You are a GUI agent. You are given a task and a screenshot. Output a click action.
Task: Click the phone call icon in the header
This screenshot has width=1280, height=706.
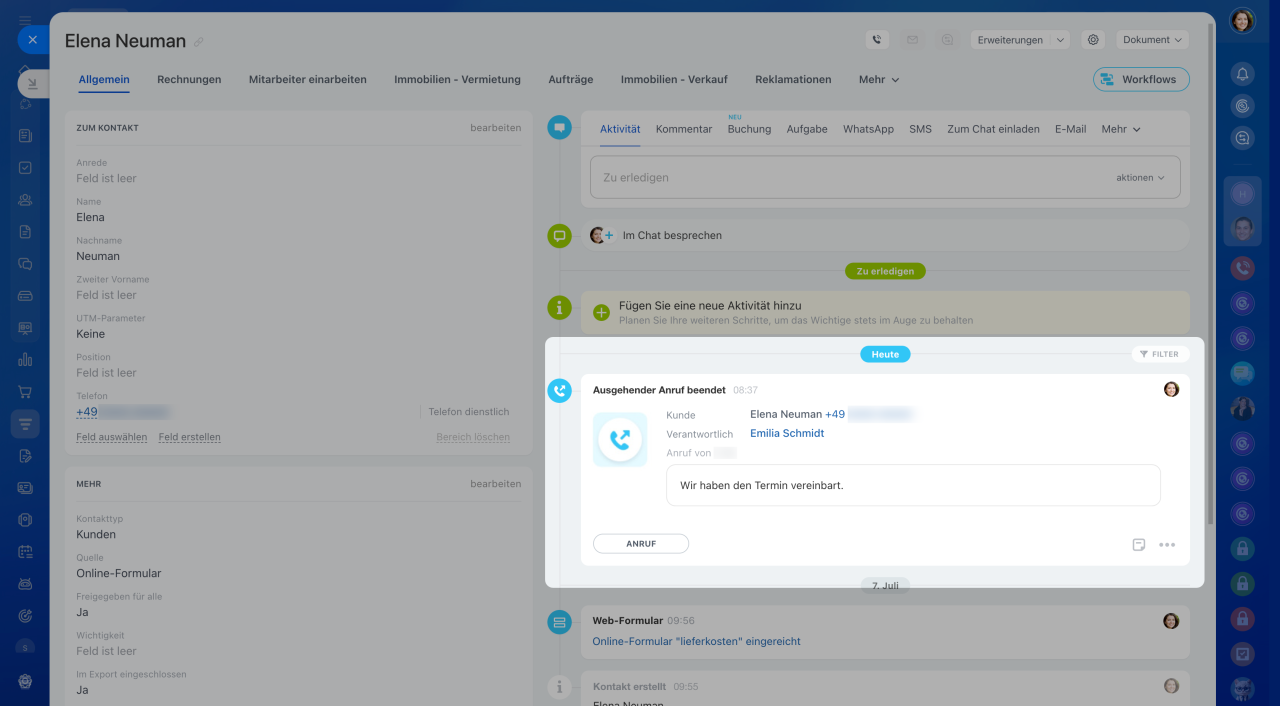(877, 40)
